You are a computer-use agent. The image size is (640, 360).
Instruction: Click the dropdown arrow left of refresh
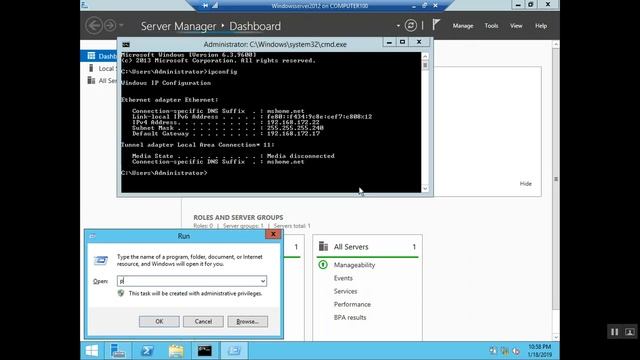coord(398,26)
